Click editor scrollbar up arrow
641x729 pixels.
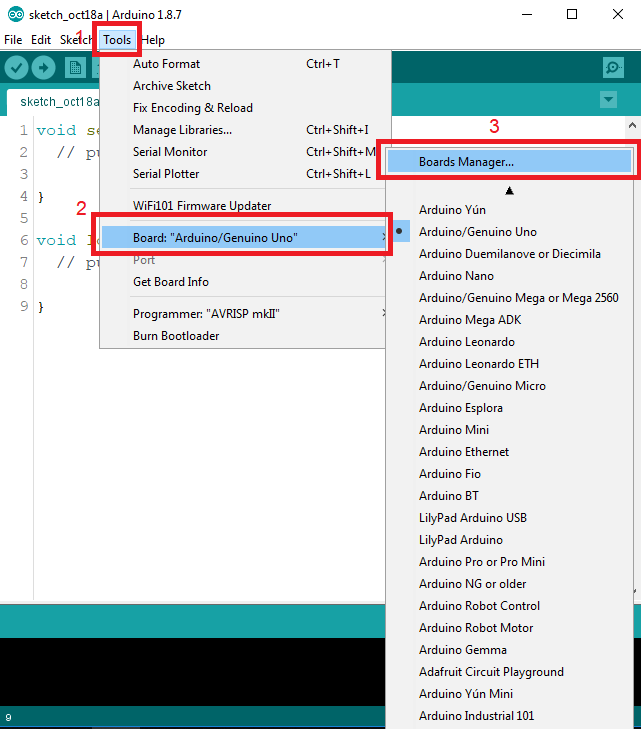[632, 126]
